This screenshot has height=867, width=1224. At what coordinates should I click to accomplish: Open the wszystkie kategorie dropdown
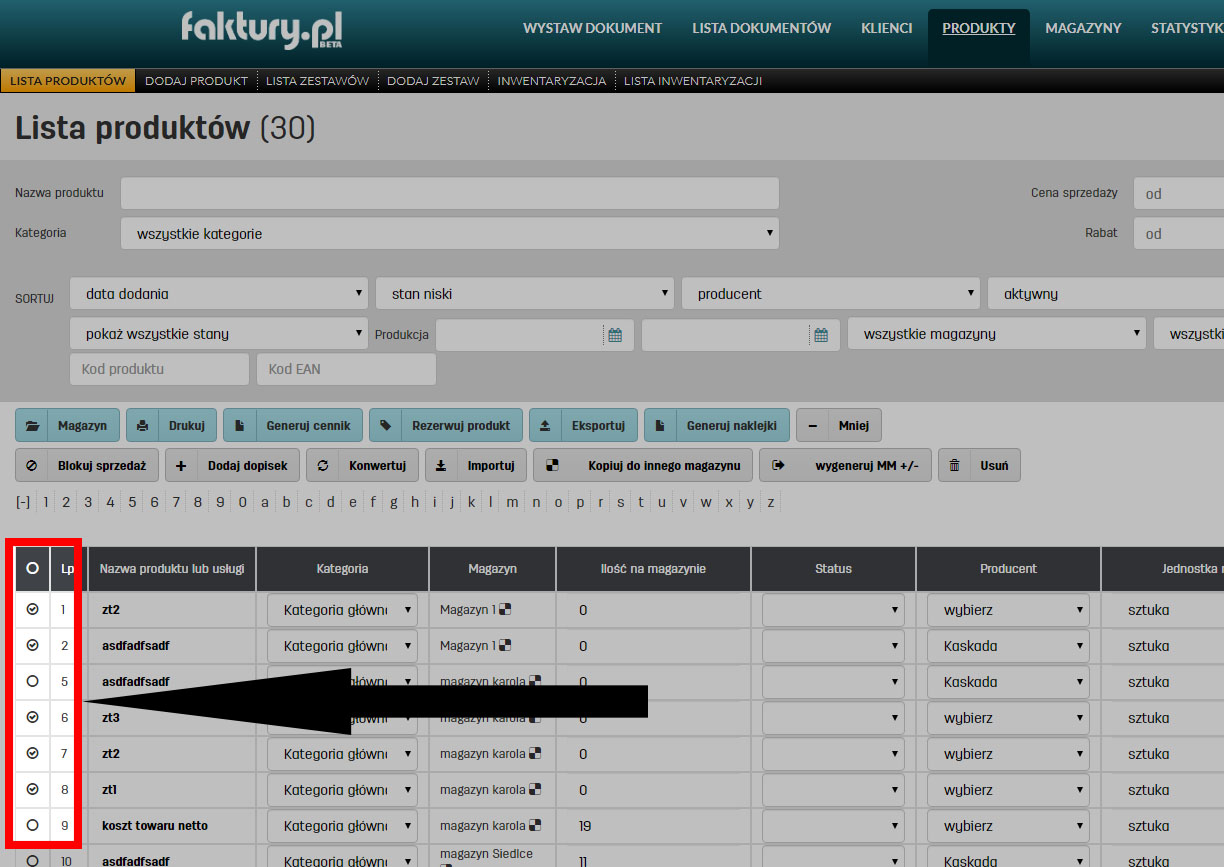(x=449, y=232)
